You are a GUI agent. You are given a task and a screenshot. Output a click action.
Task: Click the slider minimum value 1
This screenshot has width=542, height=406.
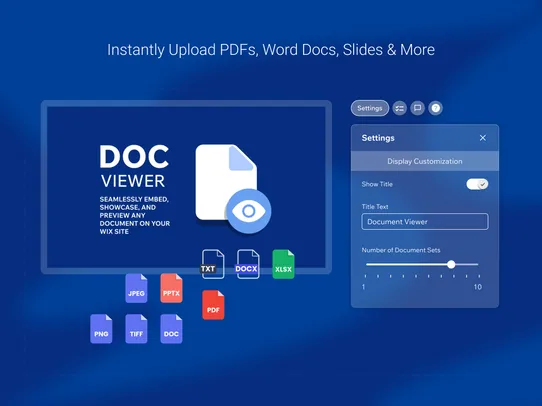click(x=363, y=287)
